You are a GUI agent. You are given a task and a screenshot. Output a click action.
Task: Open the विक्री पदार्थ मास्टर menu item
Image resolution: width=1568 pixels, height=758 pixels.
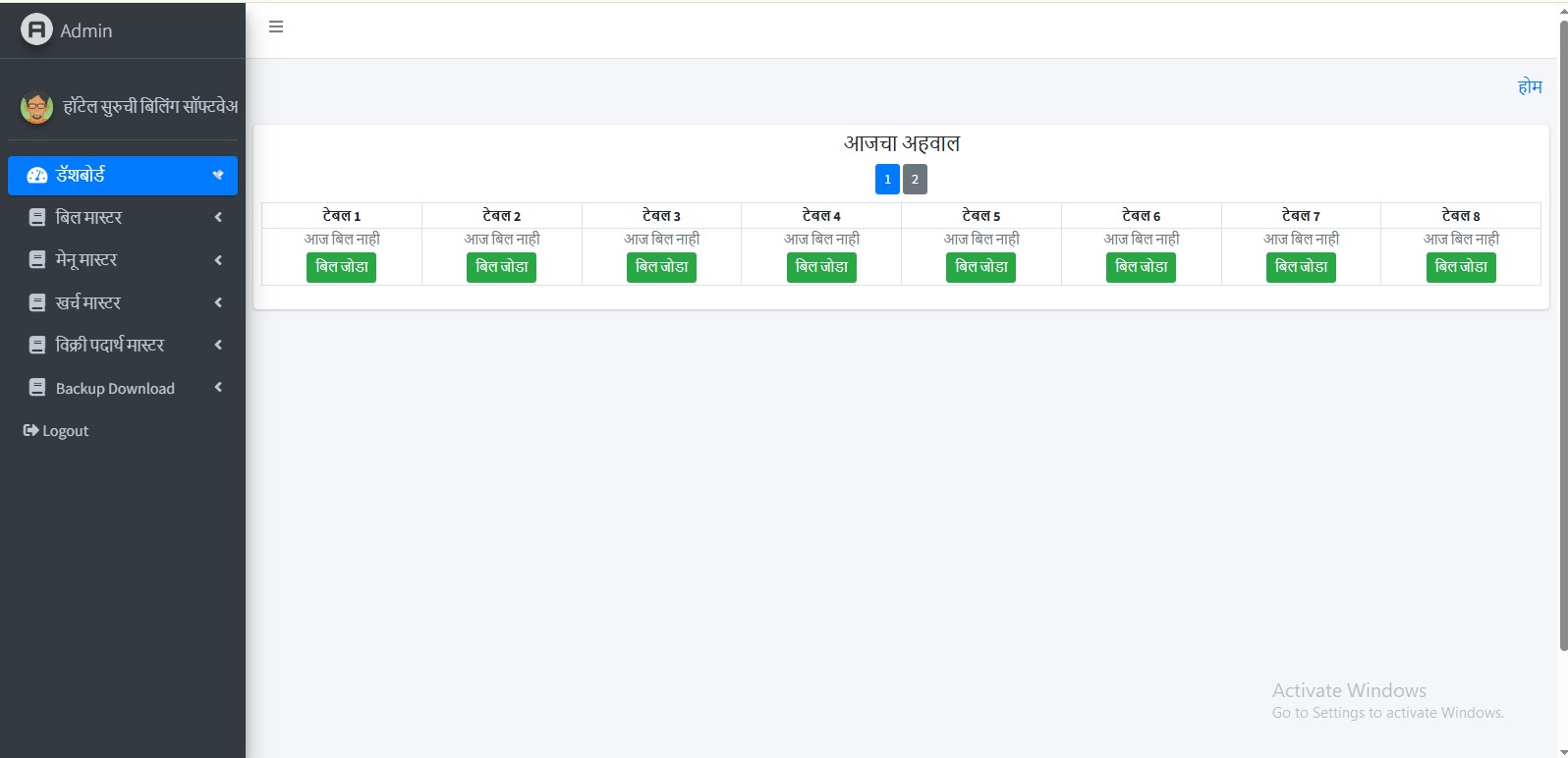tap(123, 346)
